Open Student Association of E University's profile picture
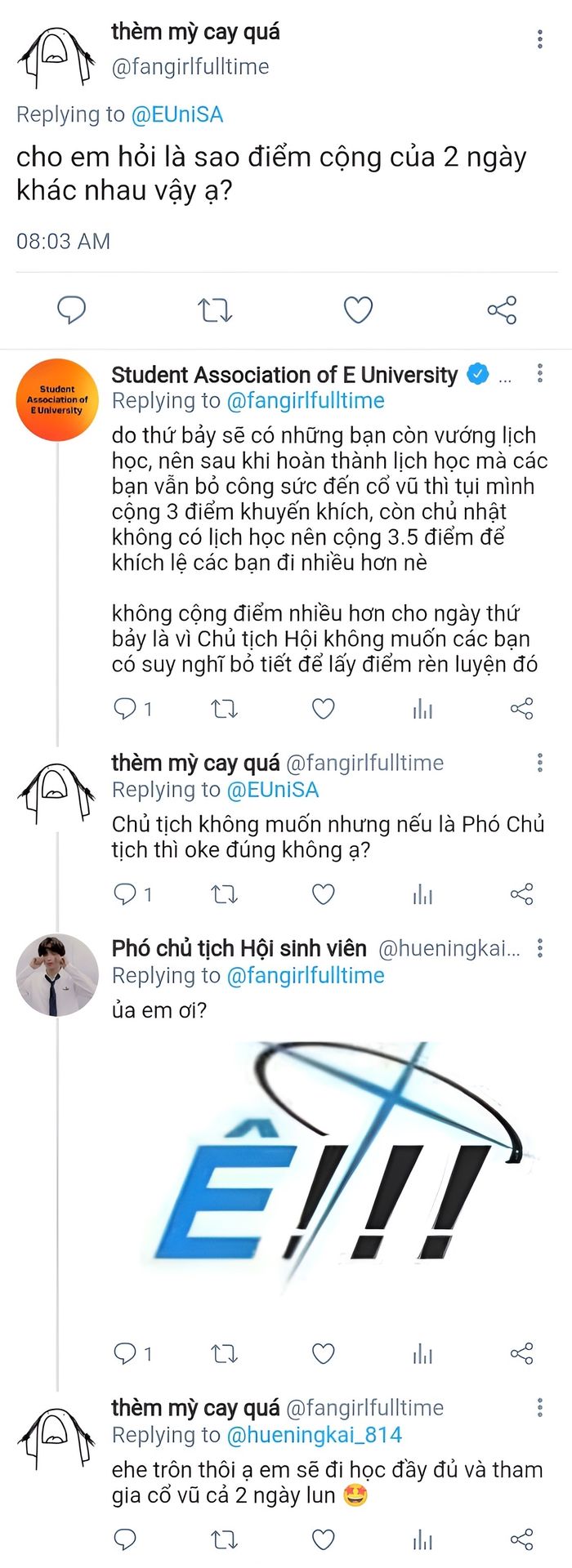 57,399
